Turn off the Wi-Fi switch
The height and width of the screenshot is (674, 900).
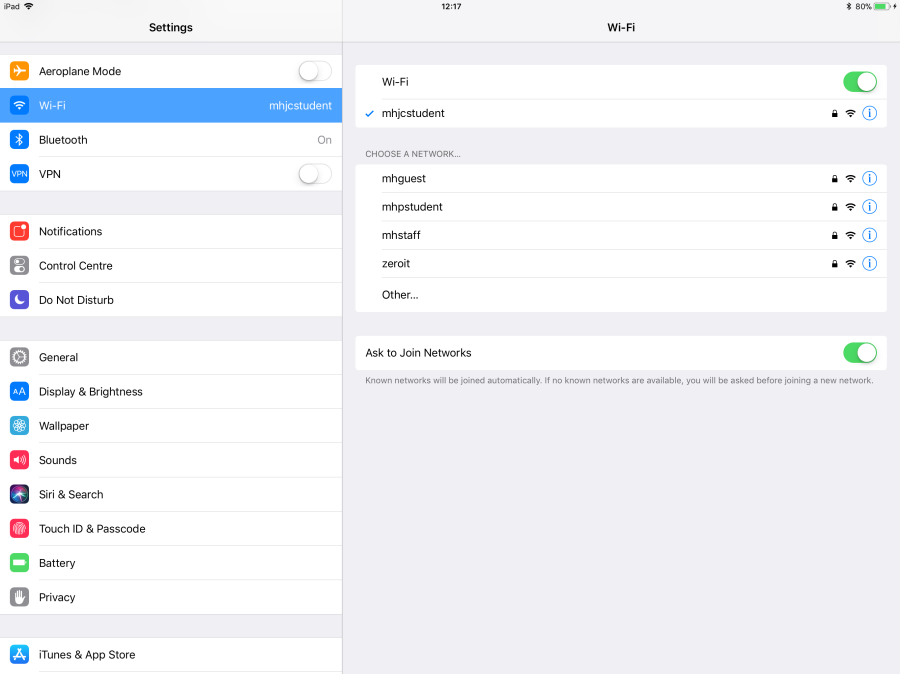click(x=859, y=82)
